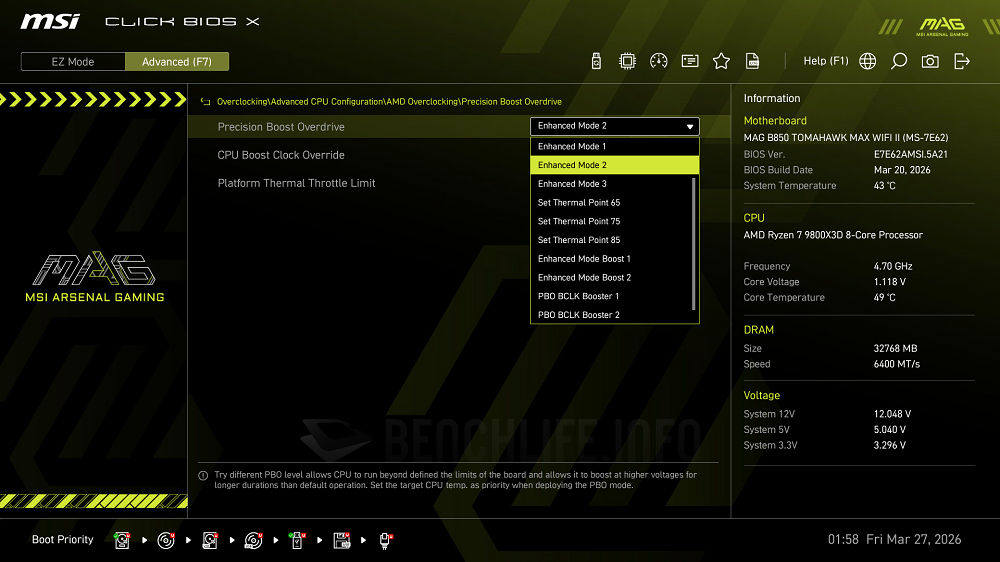This screenshot has height=562, width=1000.
Task: Choose Enhanced Mode 1 option
Action: pos(615,146)
